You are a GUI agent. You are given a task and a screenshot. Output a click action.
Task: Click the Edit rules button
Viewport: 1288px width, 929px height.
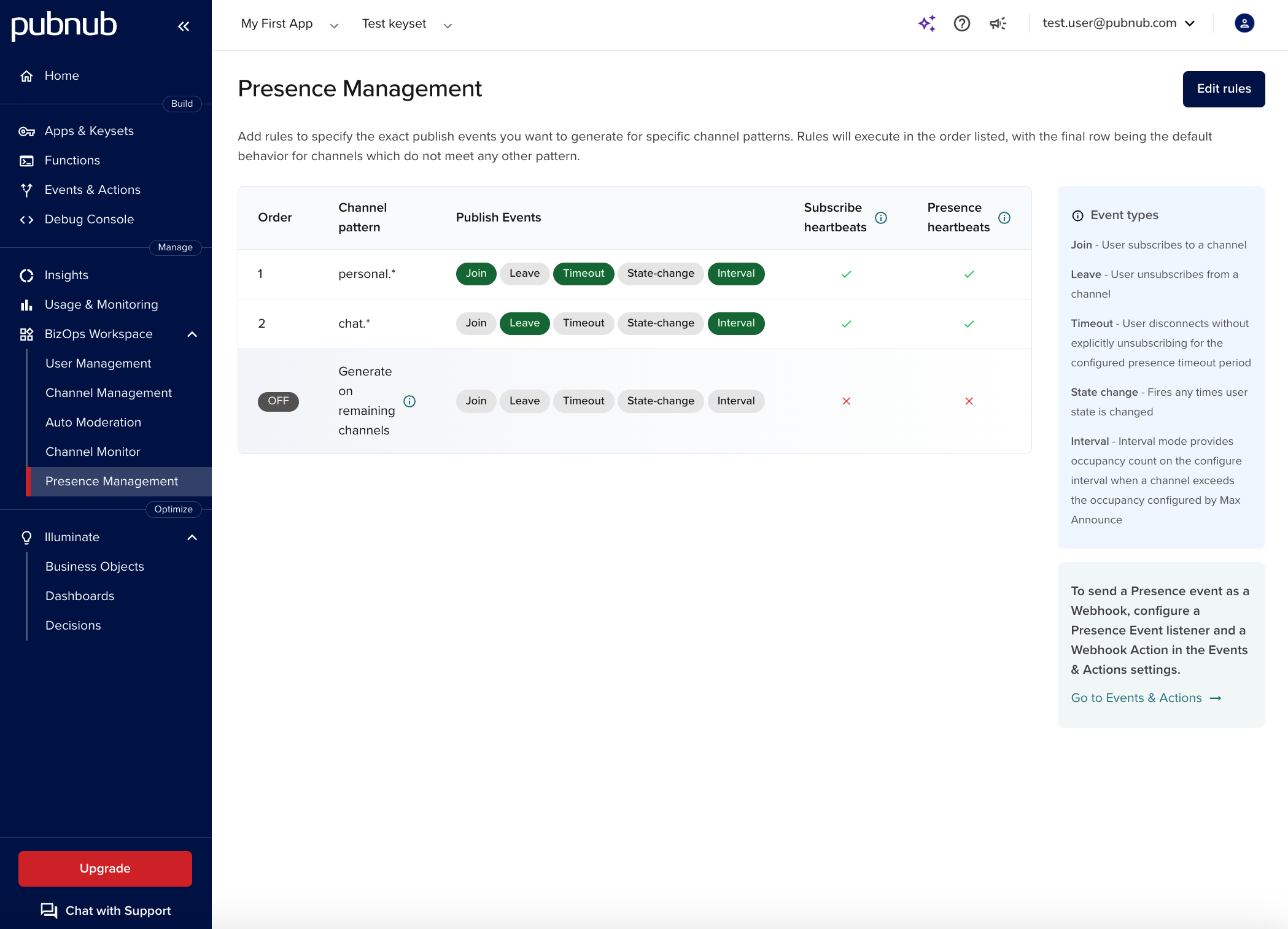1224,89
